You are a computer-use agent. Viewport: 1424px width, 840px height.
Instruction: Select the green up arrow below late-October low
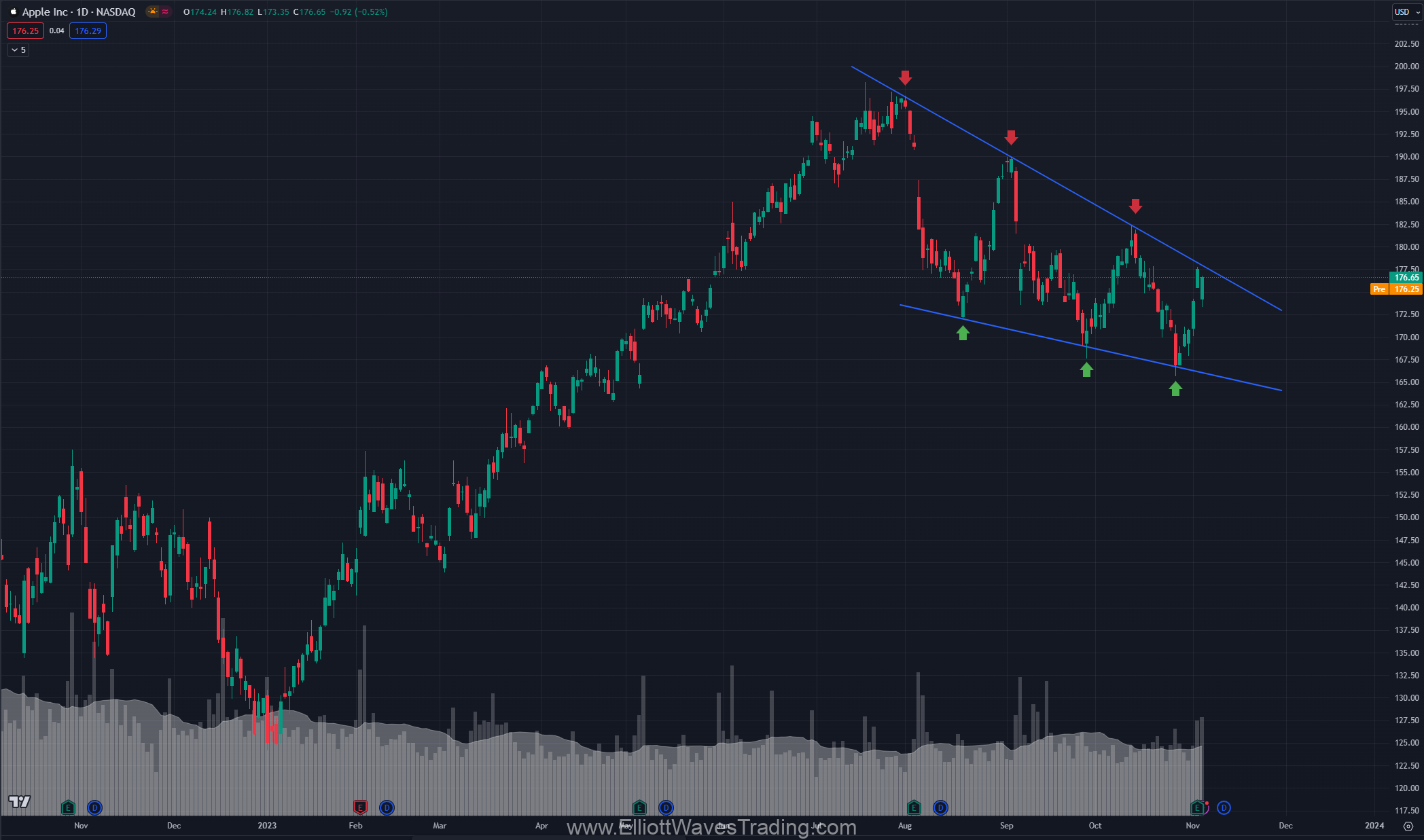pyautogui.click(x=1175, y=388)
